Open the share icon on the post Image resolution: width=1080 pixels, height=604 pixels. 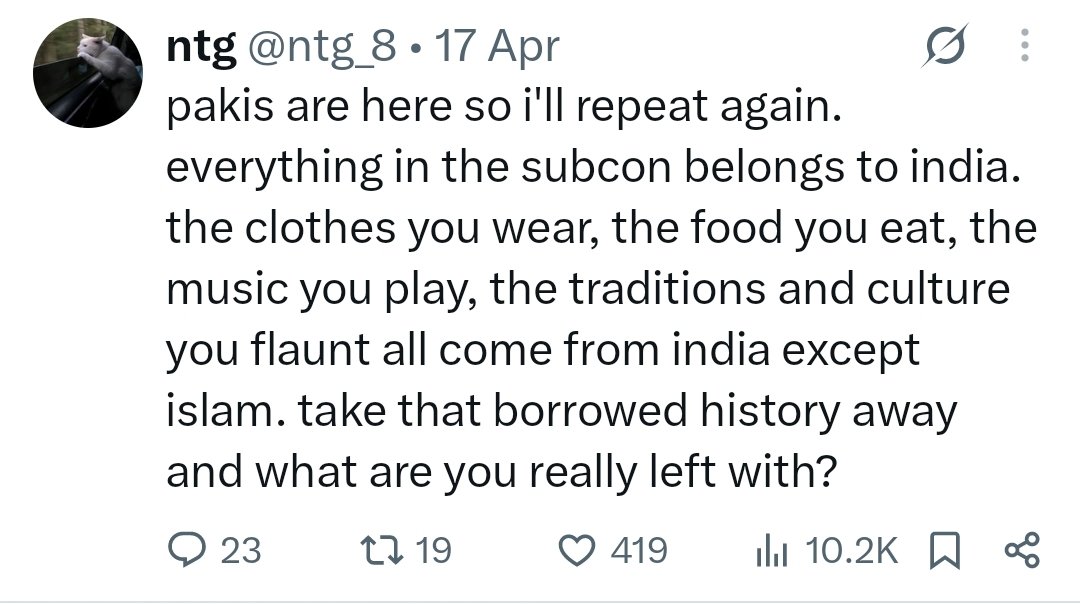pyautogui.click(x=1022, y=550)
